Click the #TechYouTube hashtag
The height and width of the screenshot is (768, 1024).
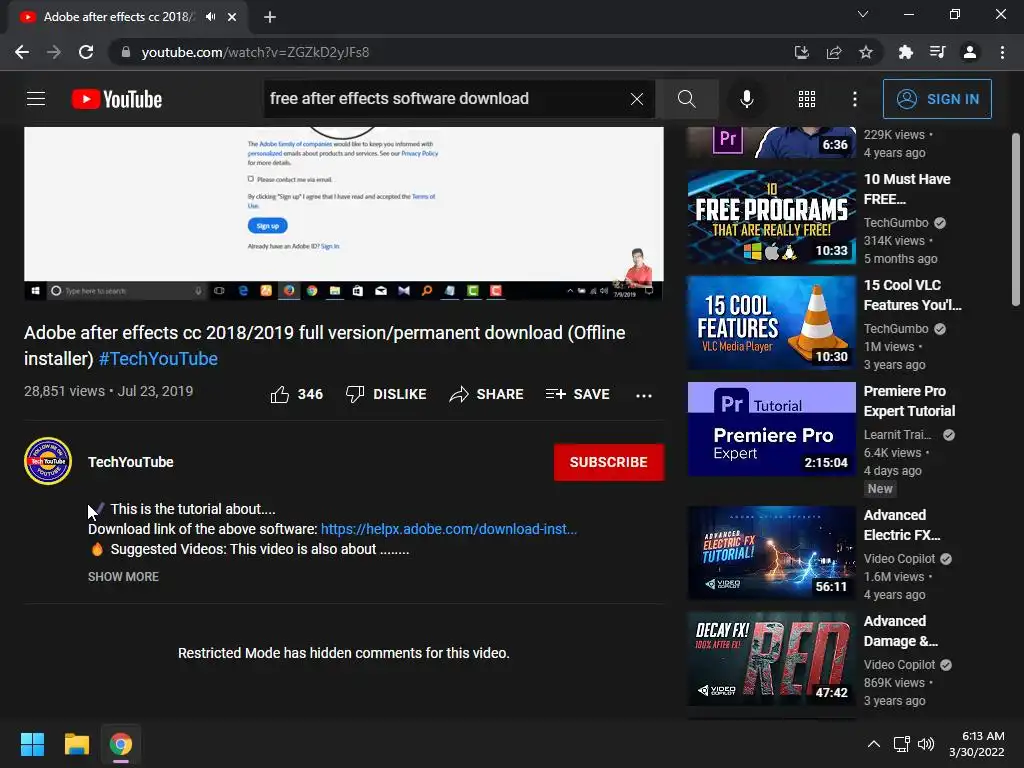[x=158, y=359]
